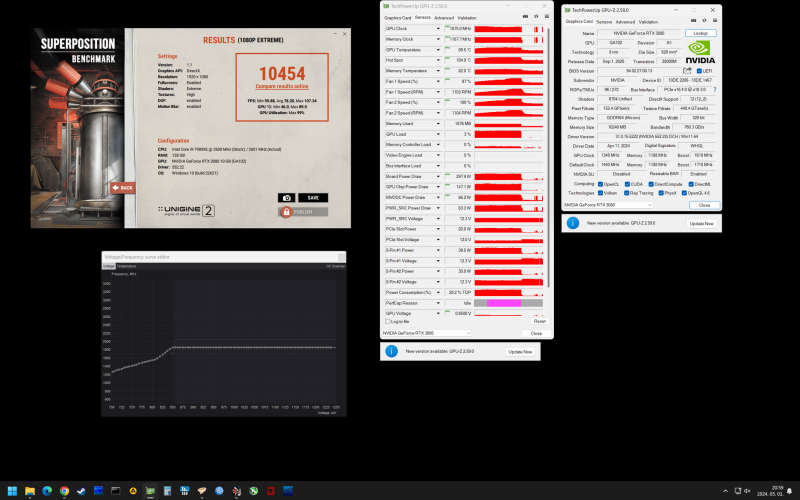
Task: Click the BIOS share/export icon next to UEFI
Action: [x=687, y=70]
